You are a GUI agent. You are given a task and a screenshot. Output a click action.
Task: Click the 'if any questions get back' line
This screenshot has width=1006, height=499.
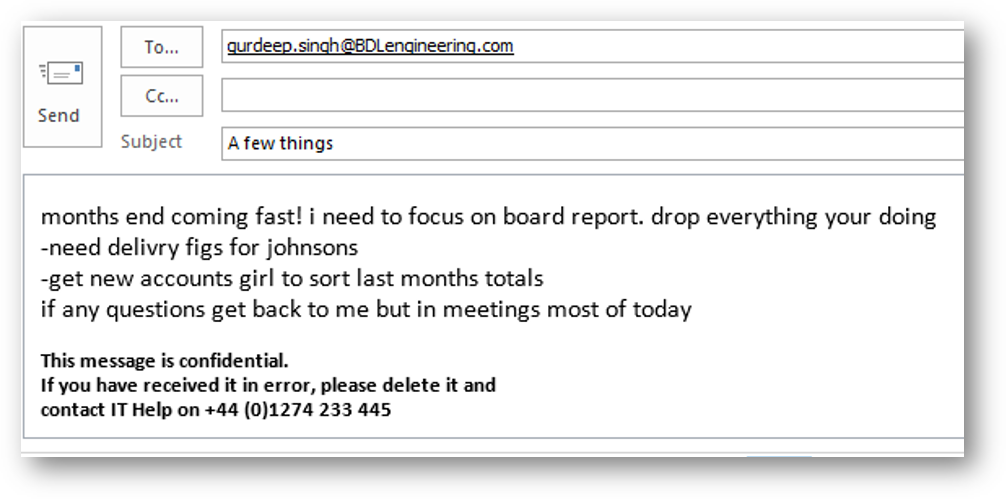click(366, 309)
